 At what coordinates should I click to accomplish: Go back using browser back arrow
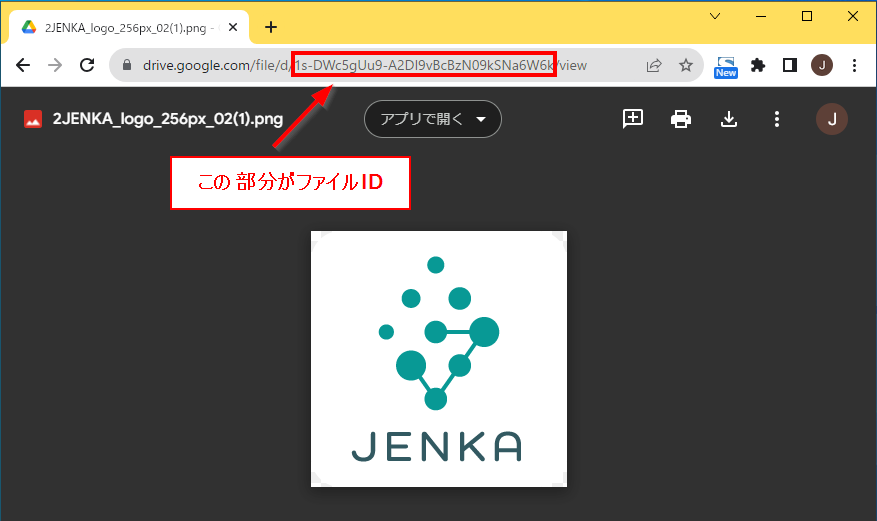click(23, 65)
